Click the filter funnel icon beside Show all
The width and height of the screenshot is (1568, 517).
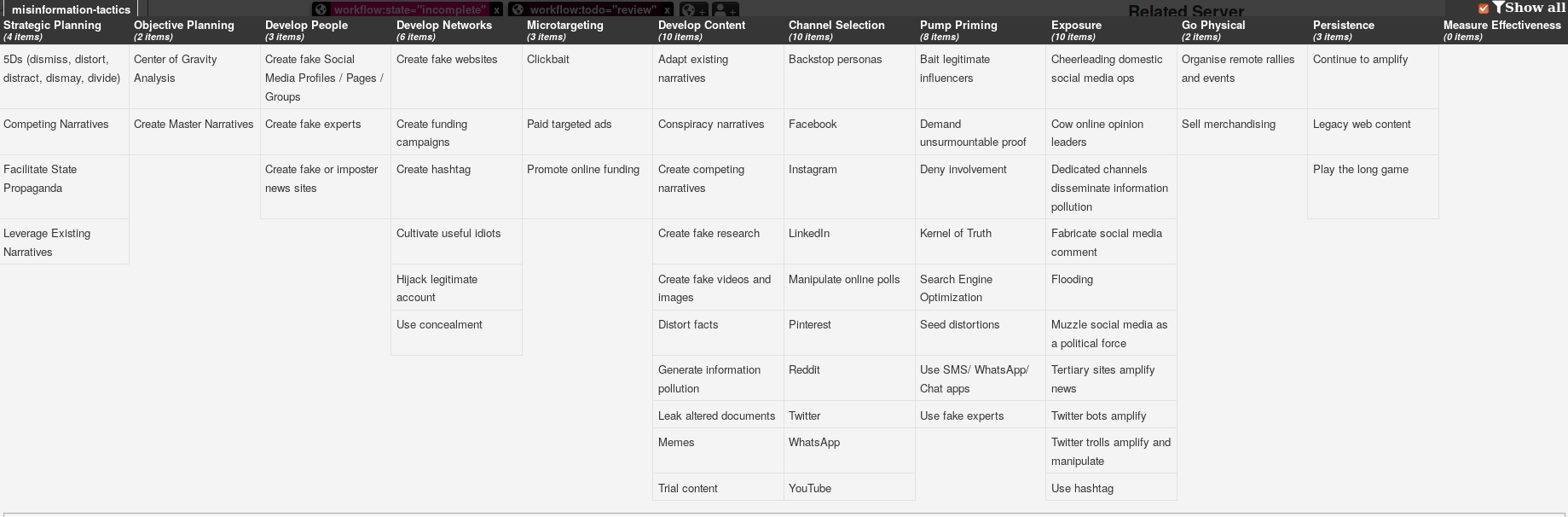point(1497,8)
